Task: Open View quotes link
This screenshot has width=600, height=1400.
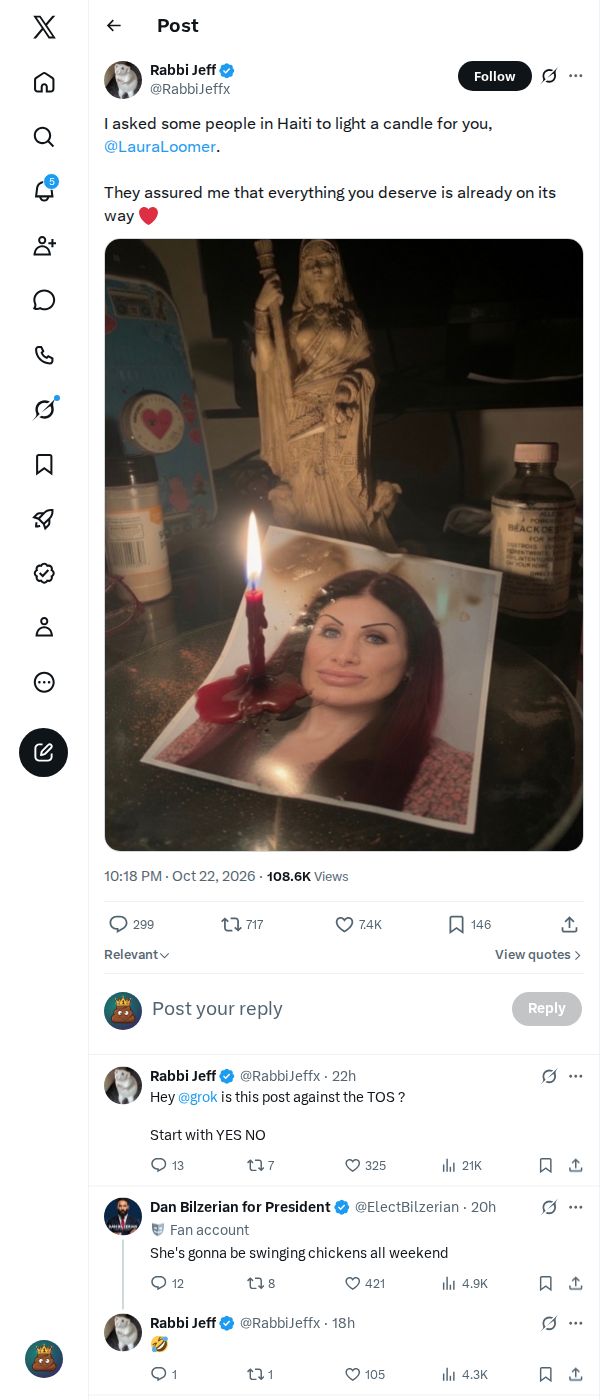Action: [538, 955]
